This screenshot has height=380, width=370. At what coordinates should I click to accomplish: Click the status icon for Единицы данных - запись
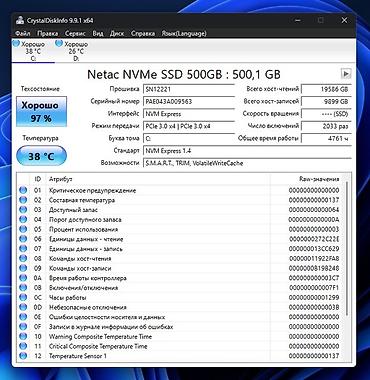(x=23, y=249)
